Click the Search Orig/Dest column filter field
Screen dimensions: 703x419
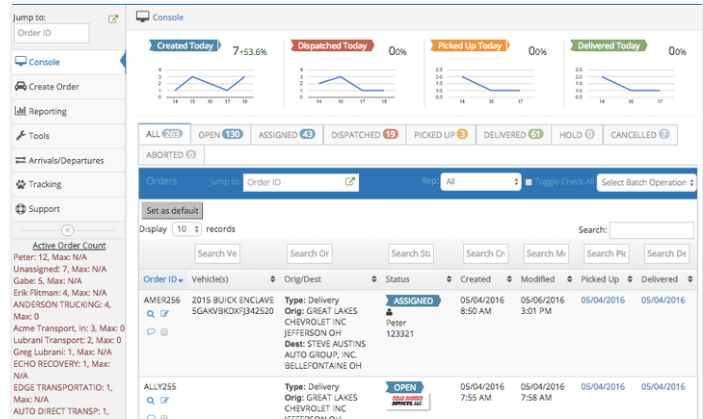(x=309, y=254)
